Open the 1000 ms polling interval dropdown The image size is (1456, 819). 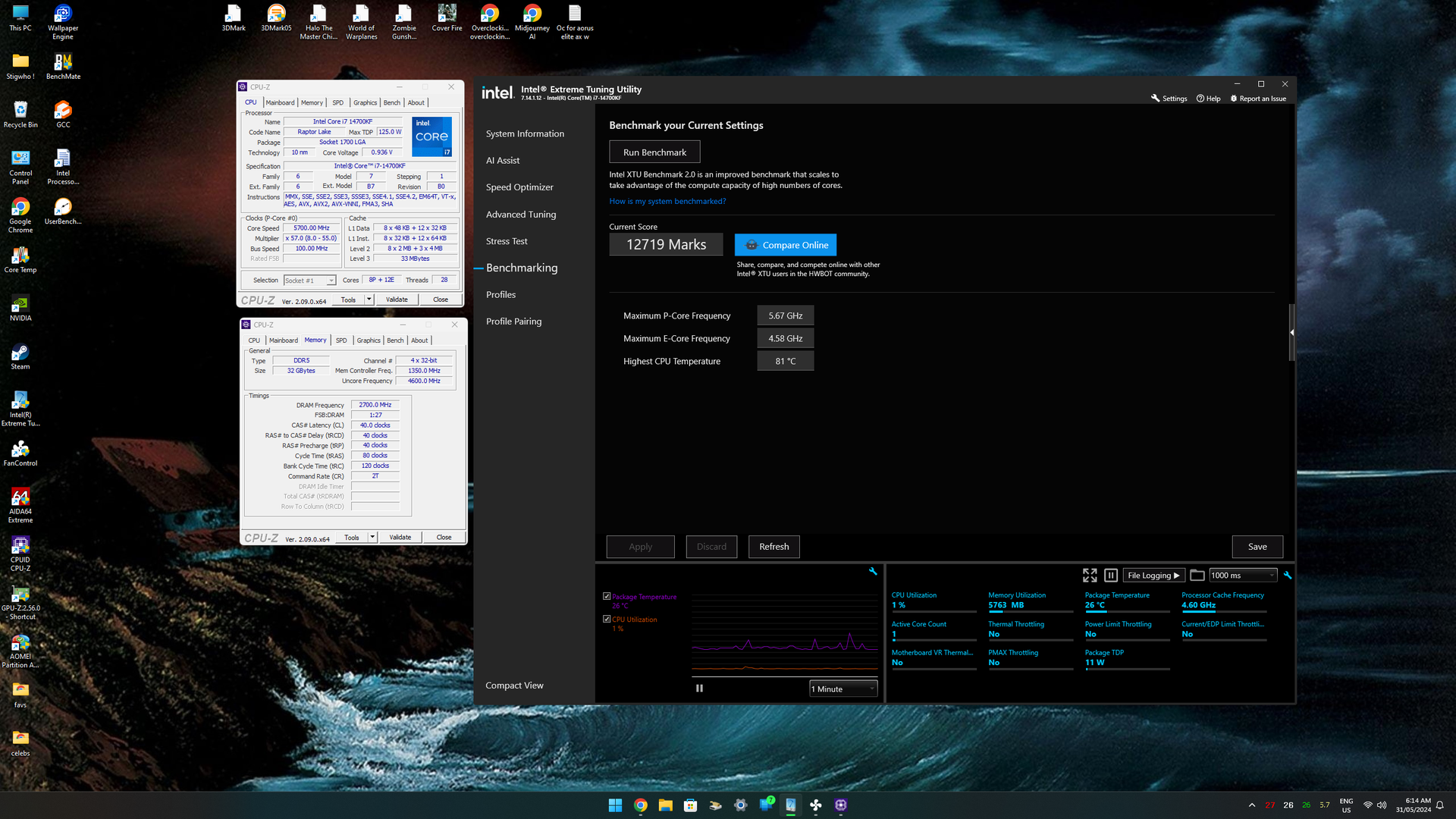[x=1243, y=576]
